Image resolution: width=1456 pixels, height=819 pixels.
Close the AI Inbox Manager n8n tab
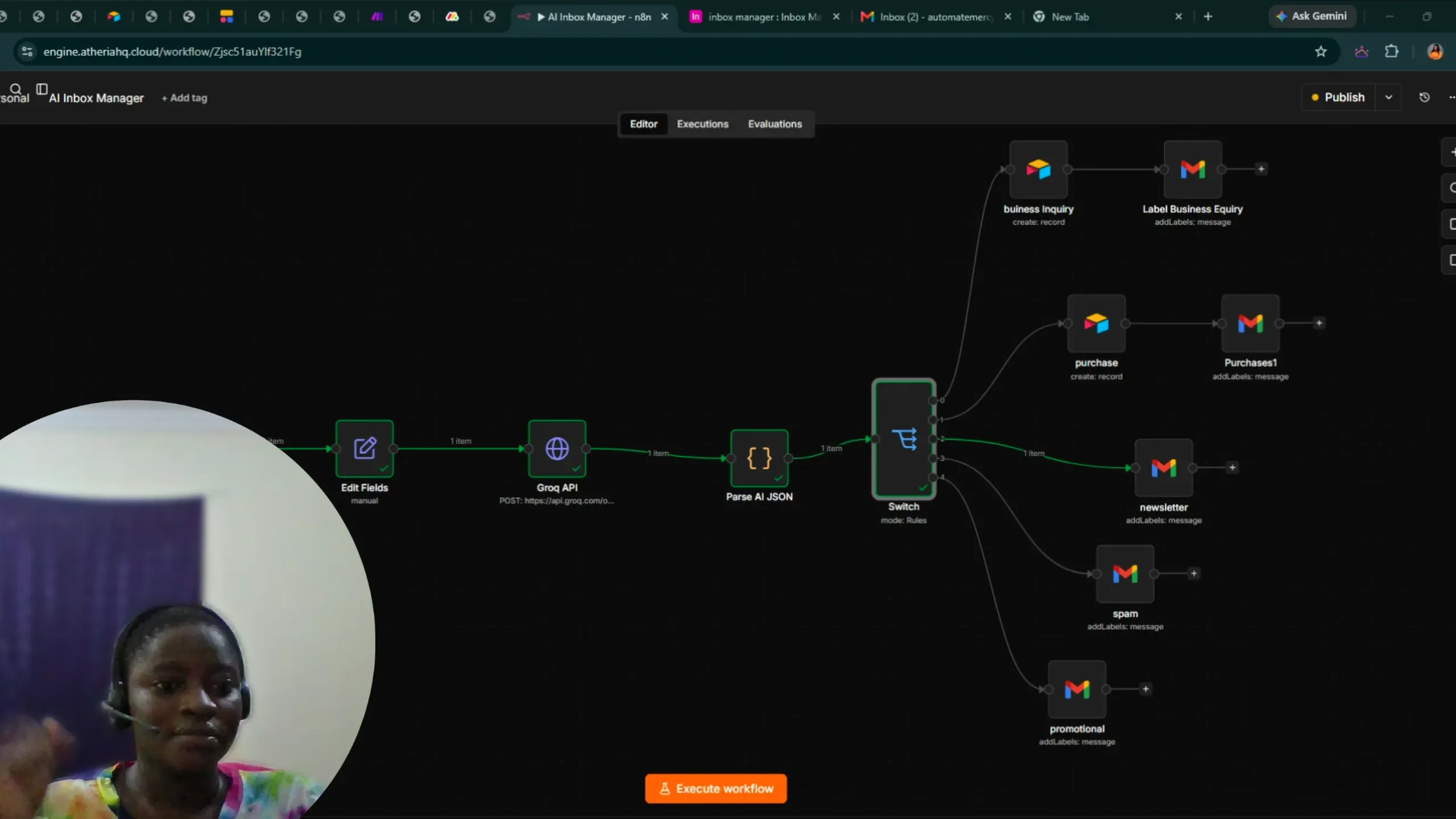point(664,17)
